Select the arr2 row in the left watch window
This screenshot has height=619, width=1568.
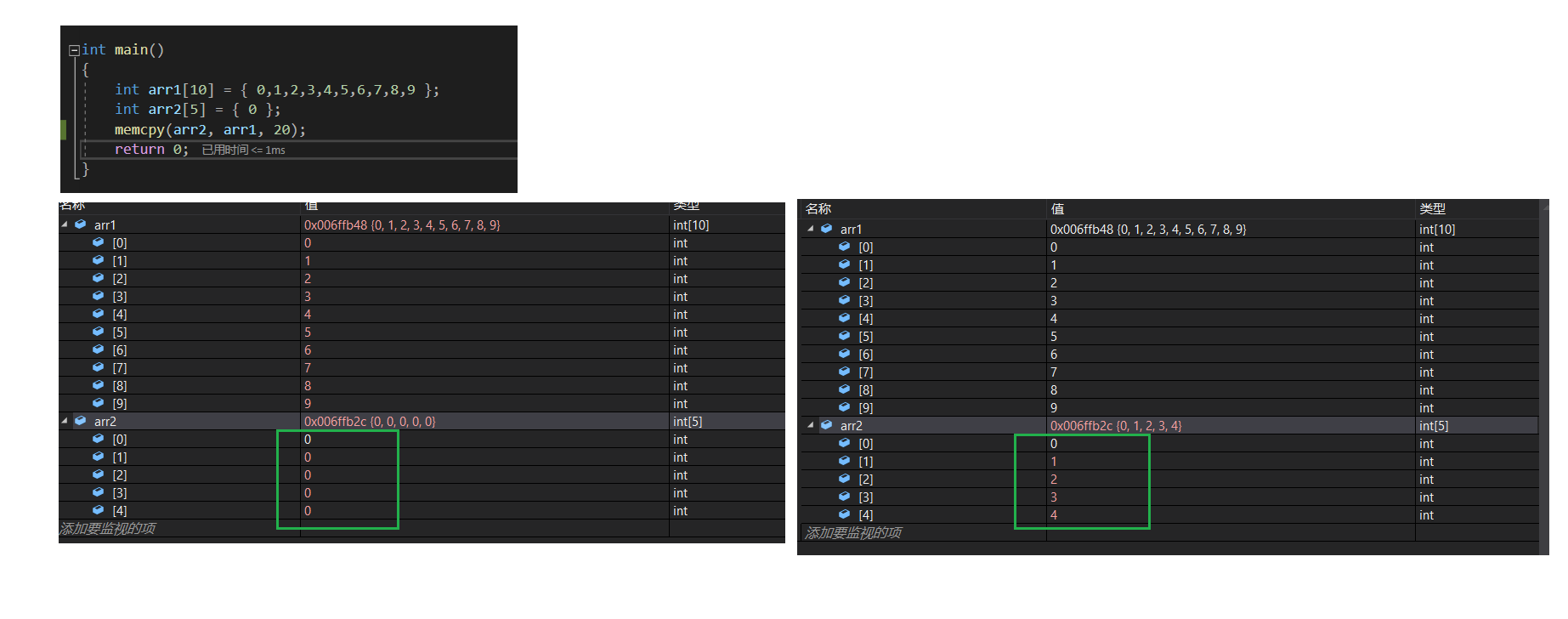pos(422,421)
